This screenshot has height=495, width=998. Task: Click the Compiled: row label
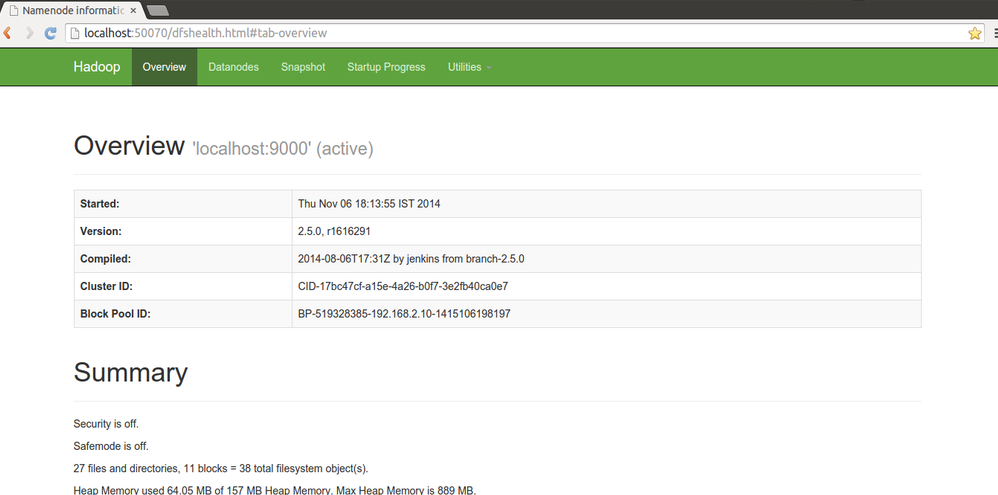(105, 259)
